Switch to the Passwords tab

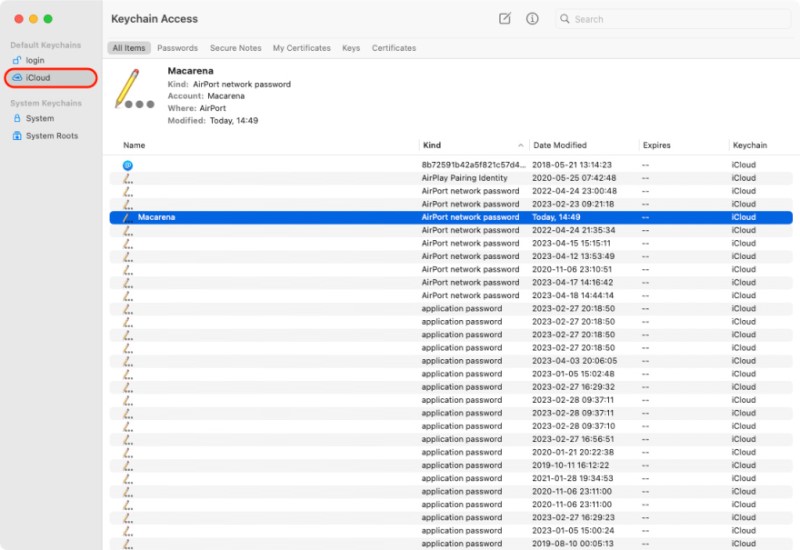pyautogui.click(x=177, y=48)
